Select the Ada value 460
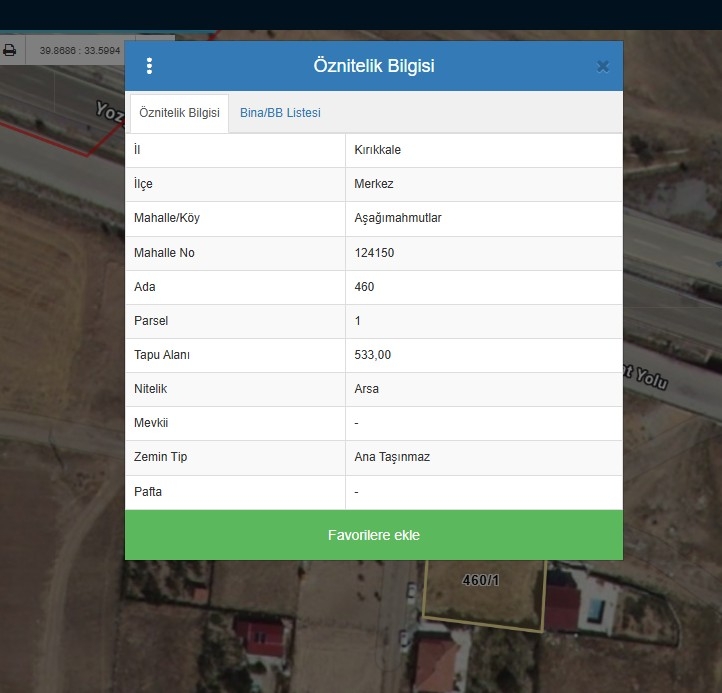 point(364,287)
